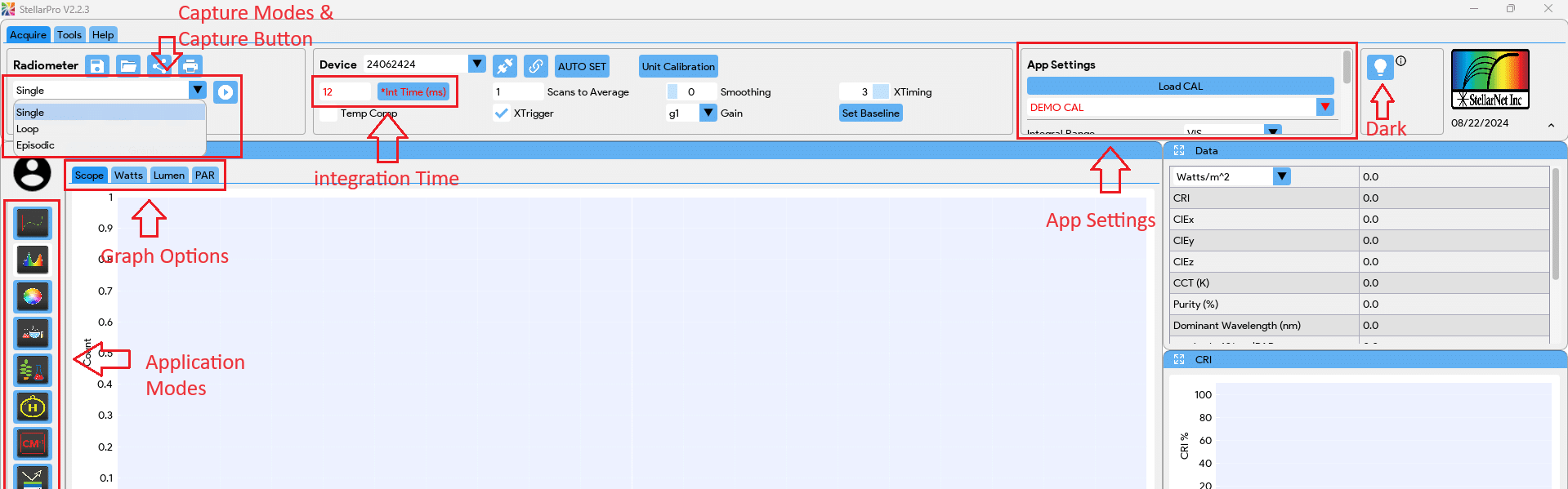Expand the Data panel with its maximize icon
Screen dimensions: 1568x489
(1179, 150)
